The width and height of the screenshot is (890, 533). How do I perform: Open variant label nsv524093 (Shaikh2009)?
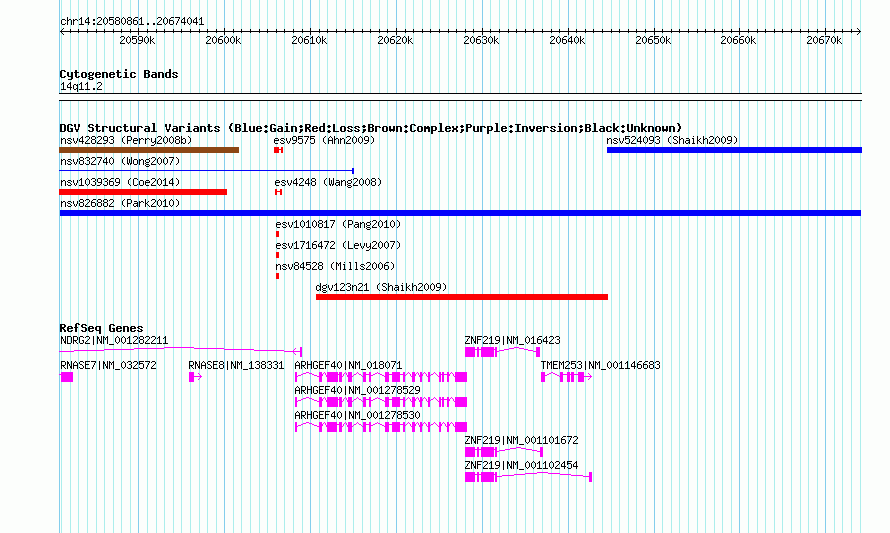click(672, 140)
